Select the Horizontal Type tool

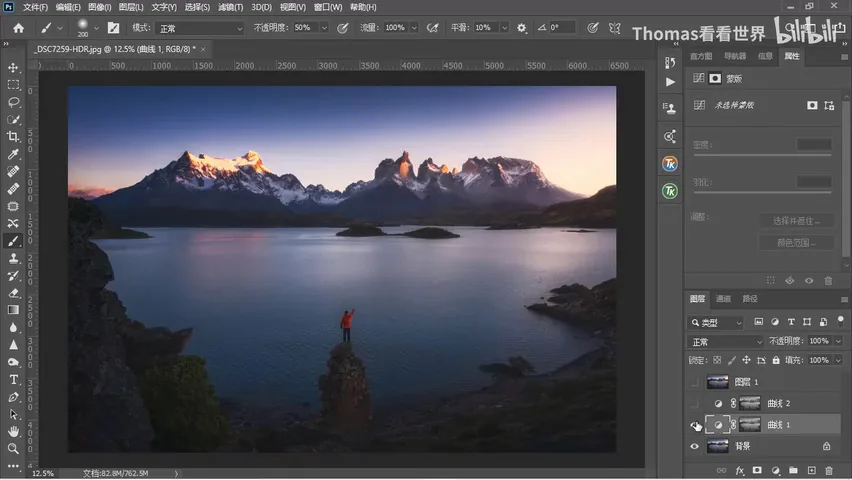13,379
